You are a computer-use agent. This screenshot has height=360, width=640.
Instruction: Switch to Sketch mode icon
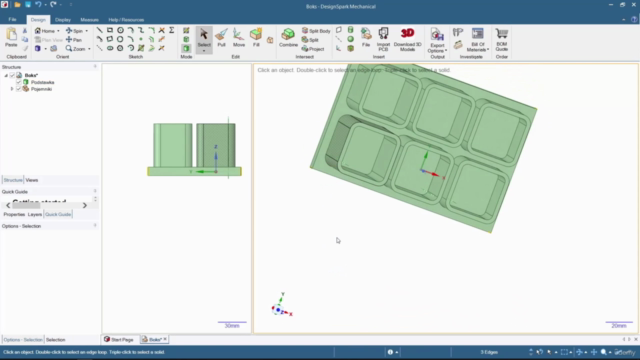[186, 31]
